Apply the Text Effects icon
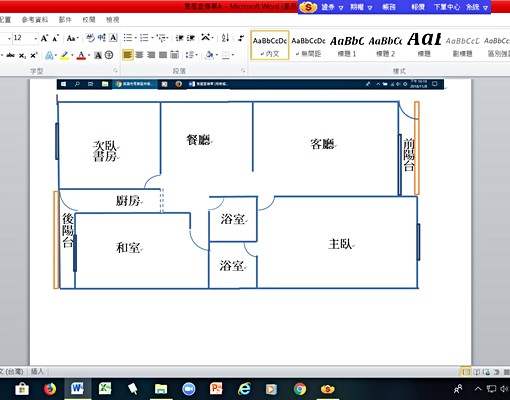 click(x=49, y=55)
